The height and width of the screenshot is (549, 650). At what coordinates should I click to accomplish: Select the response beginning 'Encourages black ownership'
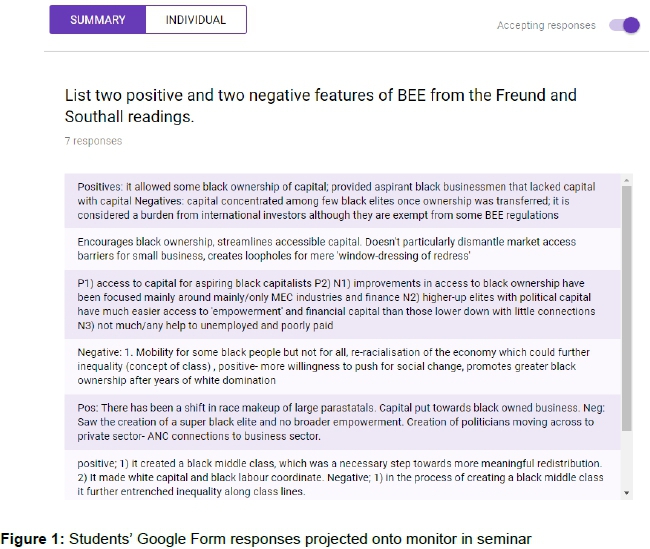[x=342, y=249]
